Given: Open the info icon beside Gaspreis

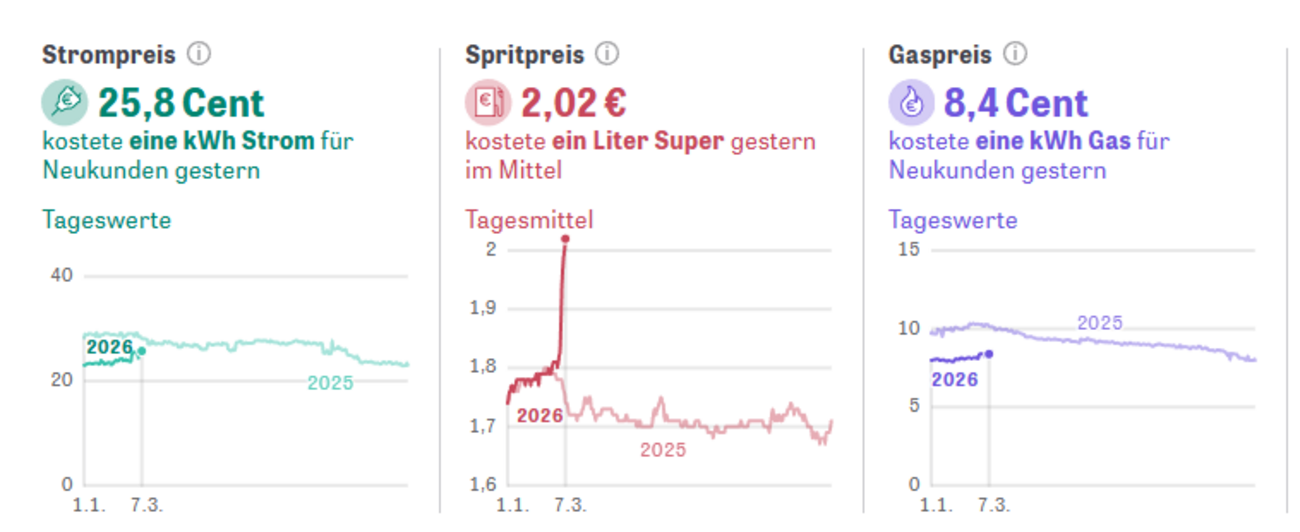Looking at the screenshot, I should (x=1015, y=53).
